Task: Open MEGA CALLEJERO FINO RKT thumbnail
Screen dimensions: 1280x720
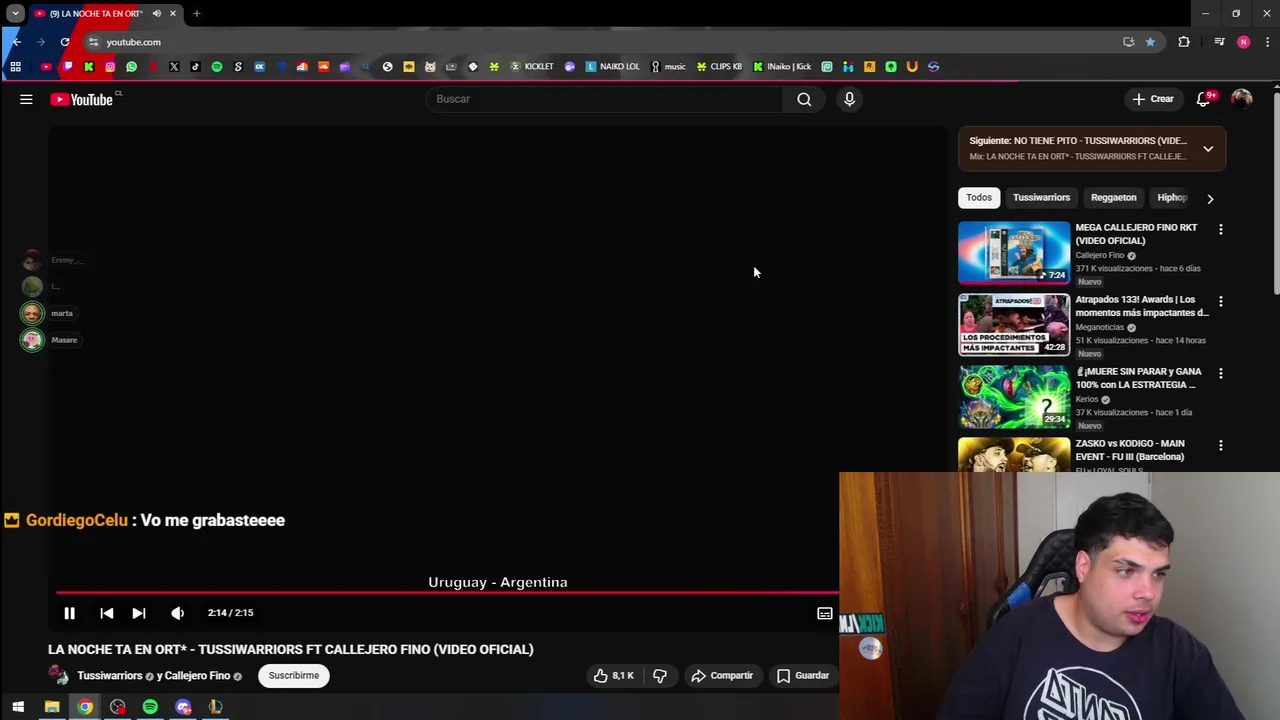Action: pos(1014,253)
